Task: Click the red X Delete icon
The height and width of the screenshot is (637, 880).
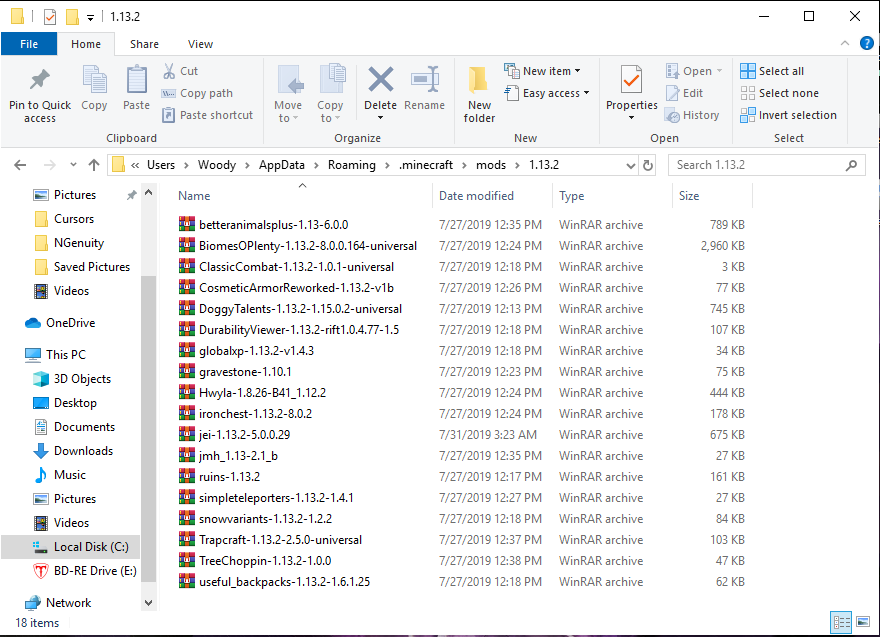Action: (x=381, y=79)
